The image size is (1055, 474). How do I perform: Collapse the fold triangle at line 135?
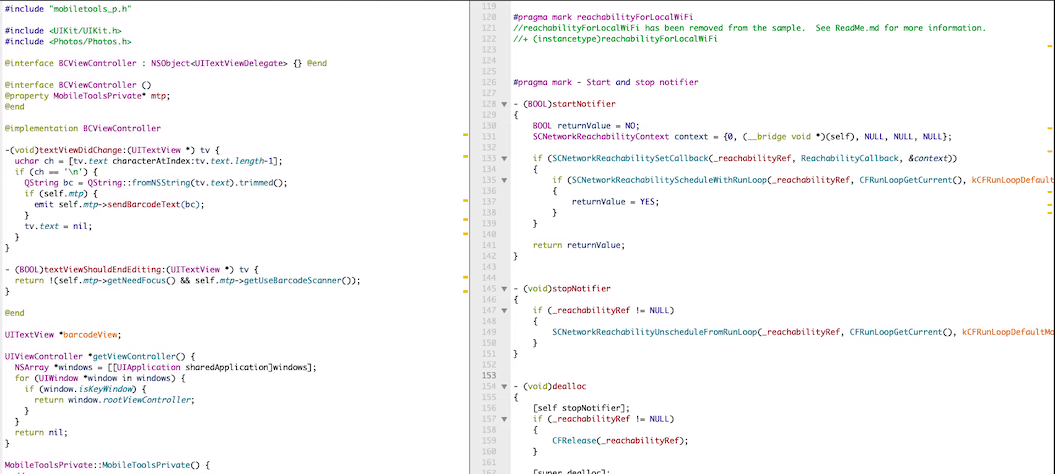coord(503,180)
